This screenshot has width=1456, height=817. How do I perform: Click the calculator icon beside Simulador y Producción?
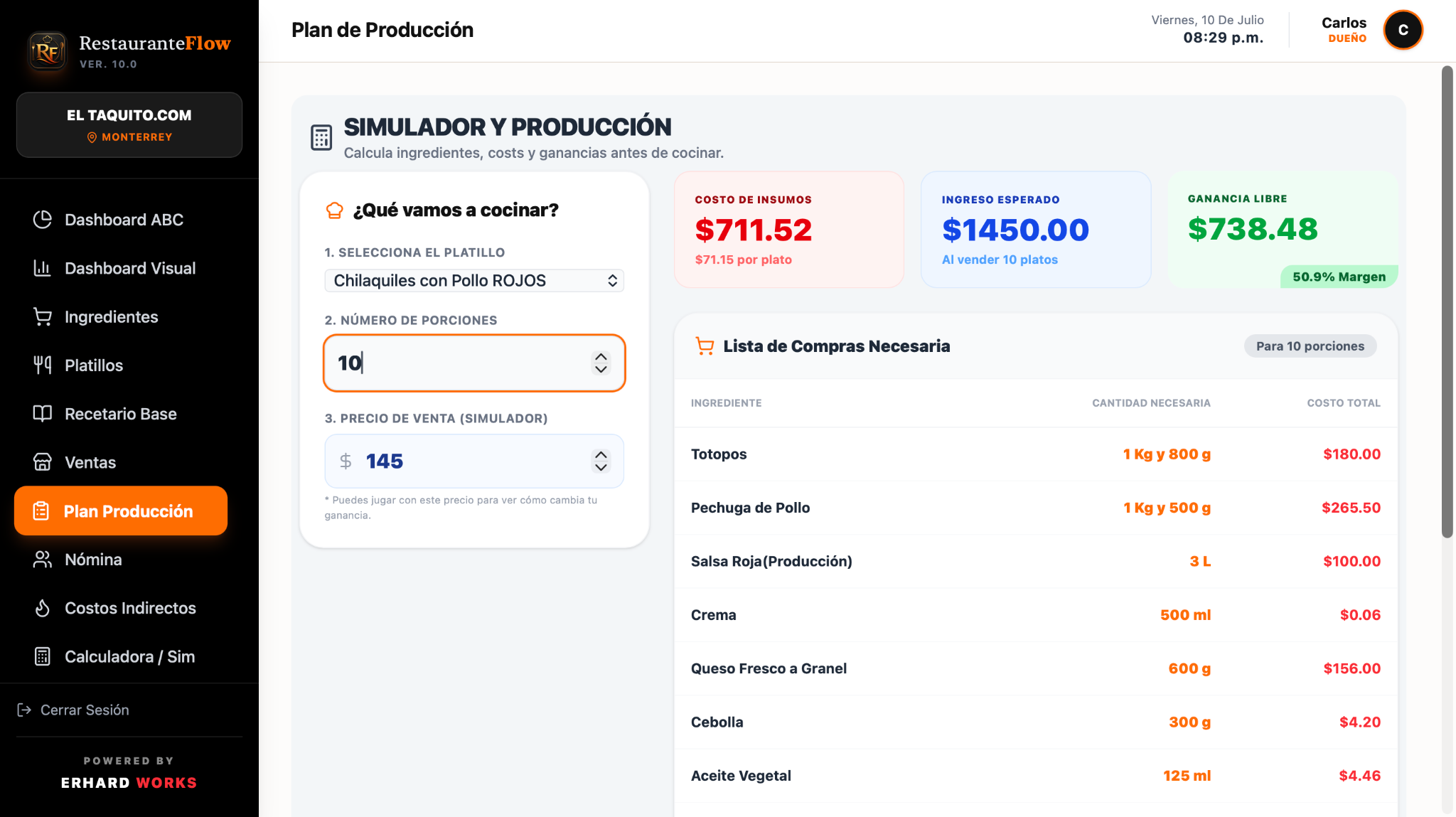[321, 137]
